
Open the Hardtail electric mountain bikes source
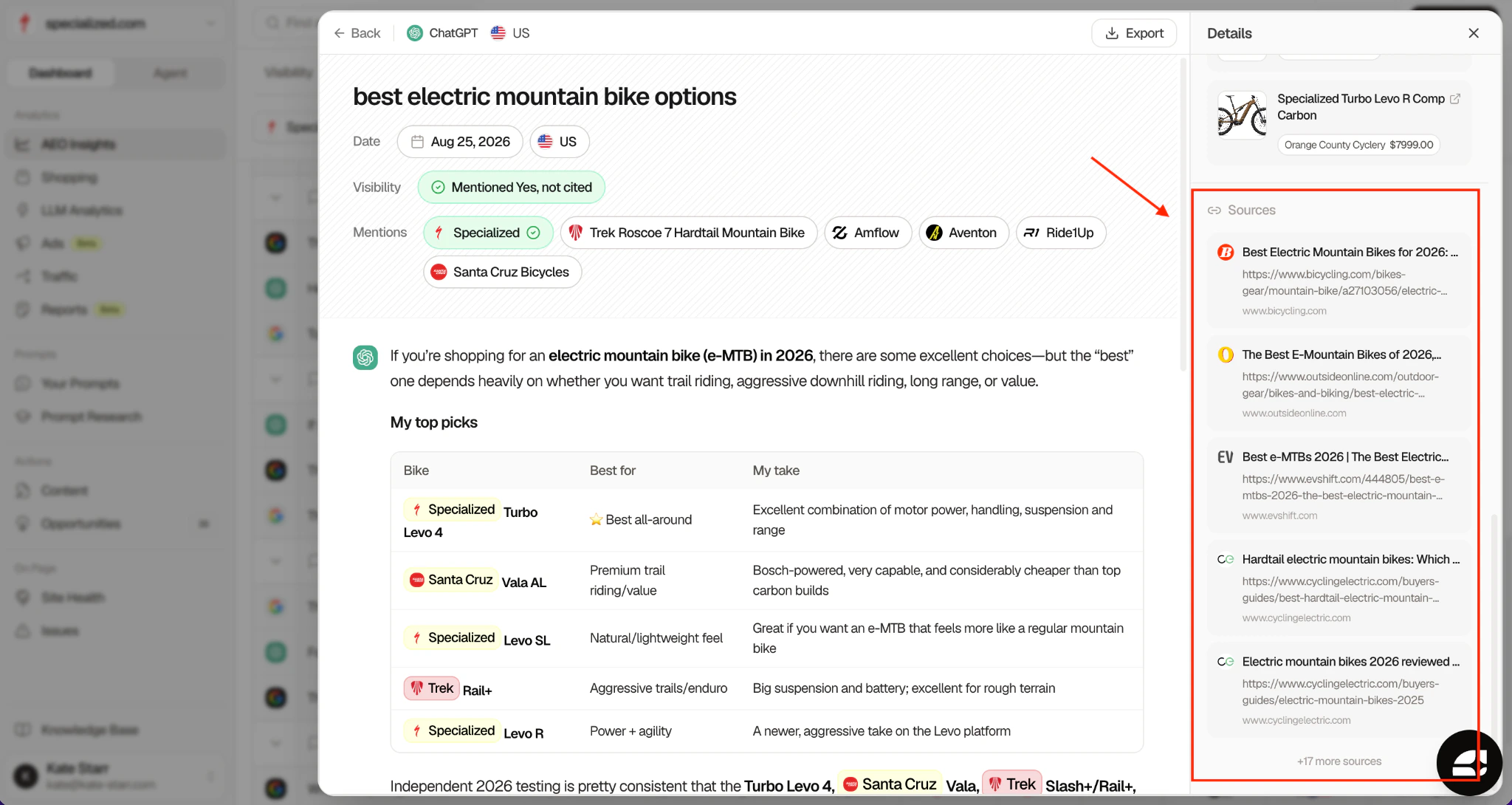(x=1339, y=588)
